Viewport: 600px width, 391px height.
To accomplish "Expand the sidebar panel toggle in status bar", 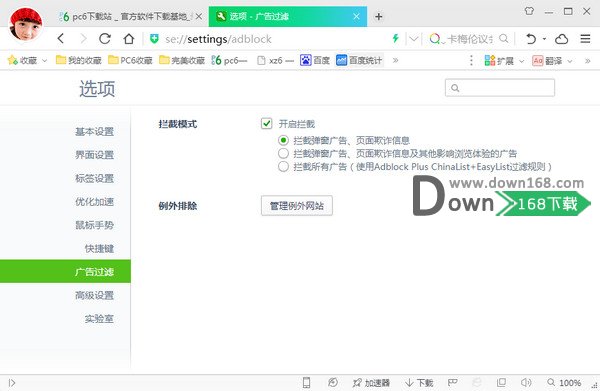I will tap(12, 383).
